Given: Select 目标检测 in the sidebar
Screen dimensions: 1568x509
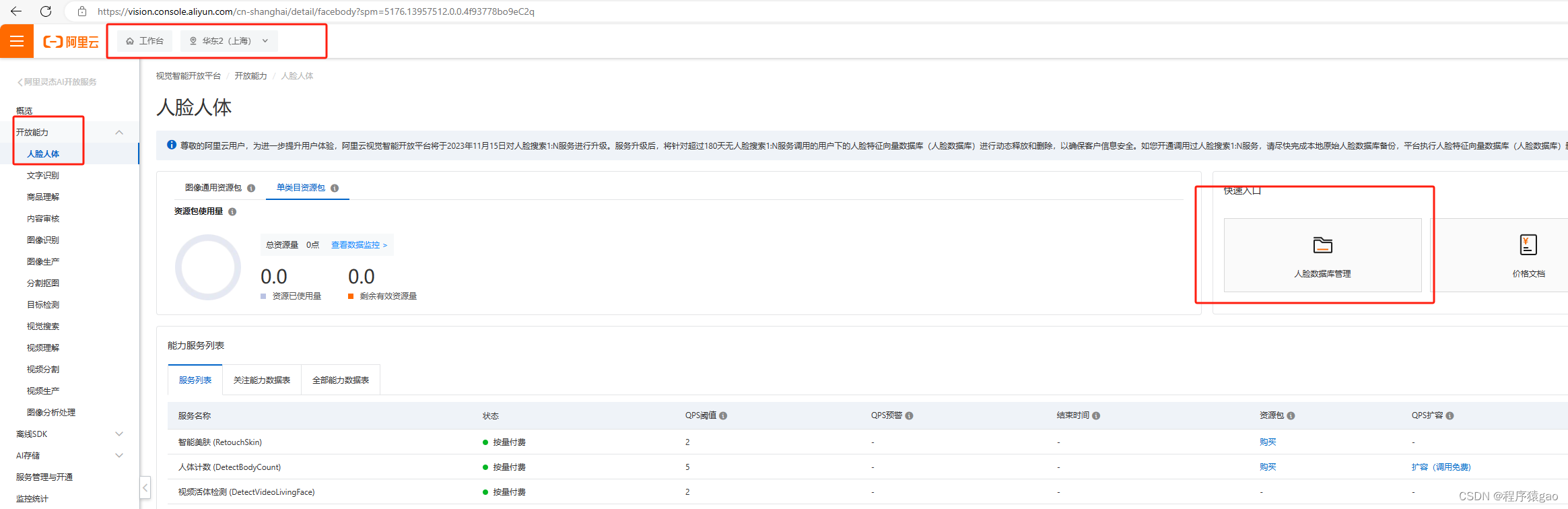Looking at the screenshot, I should coord(43,305).
